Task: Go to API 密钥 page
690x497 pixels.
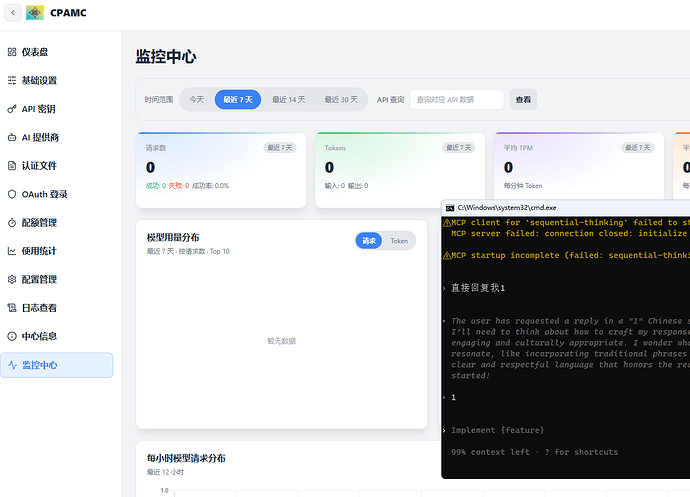Action: (56, 109)
